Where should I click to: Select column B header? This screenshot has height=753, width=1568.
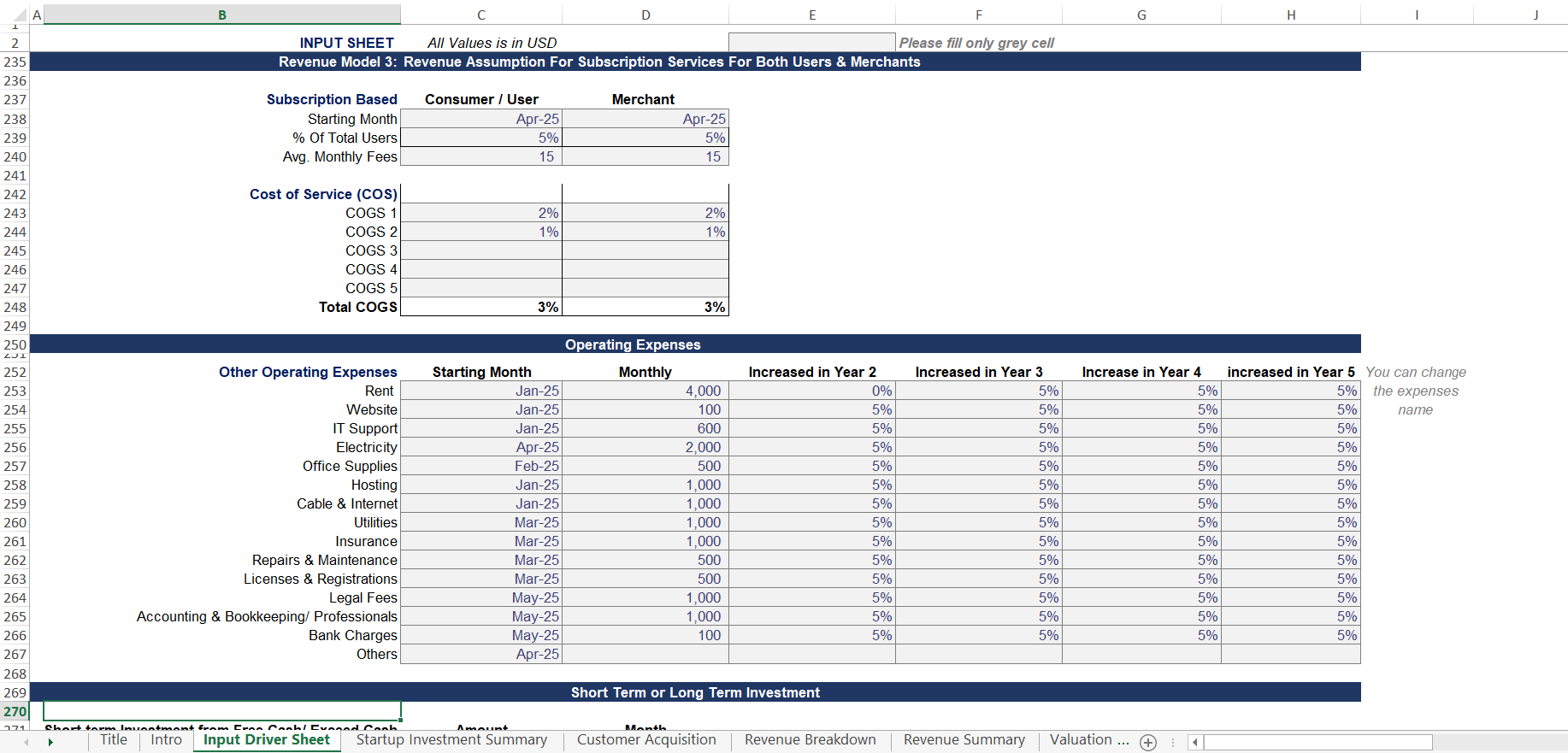pos(222,15)
